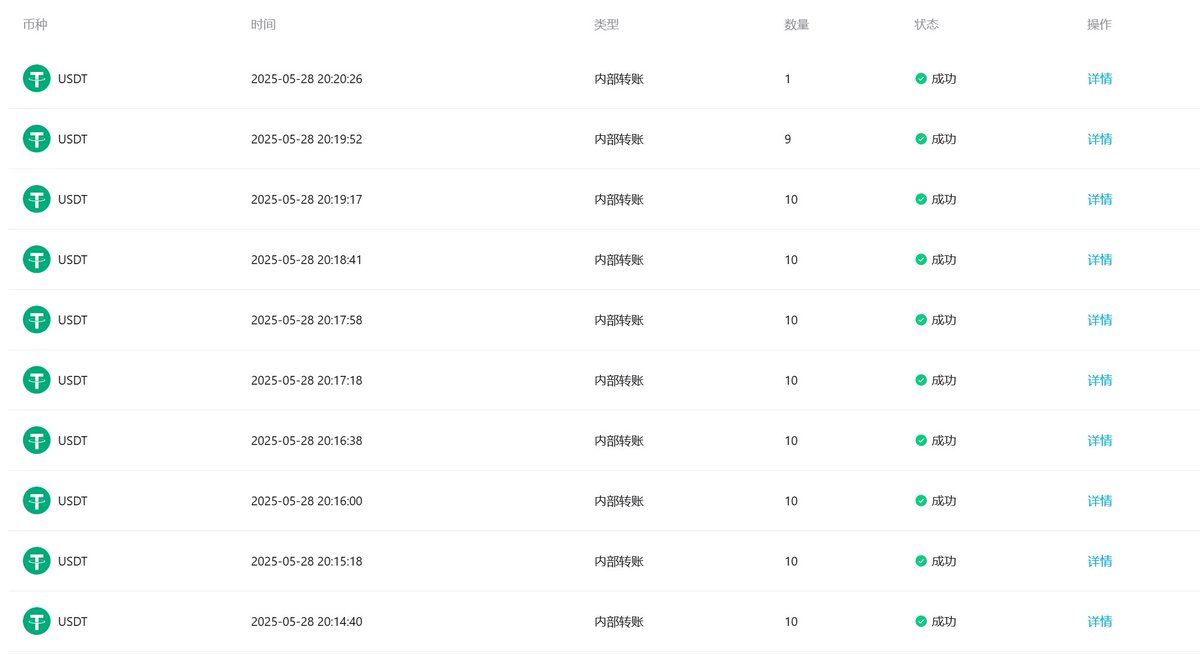
Task: Open 详情 for the 20:15:18 transfer
Action: tap(1100, 561)
